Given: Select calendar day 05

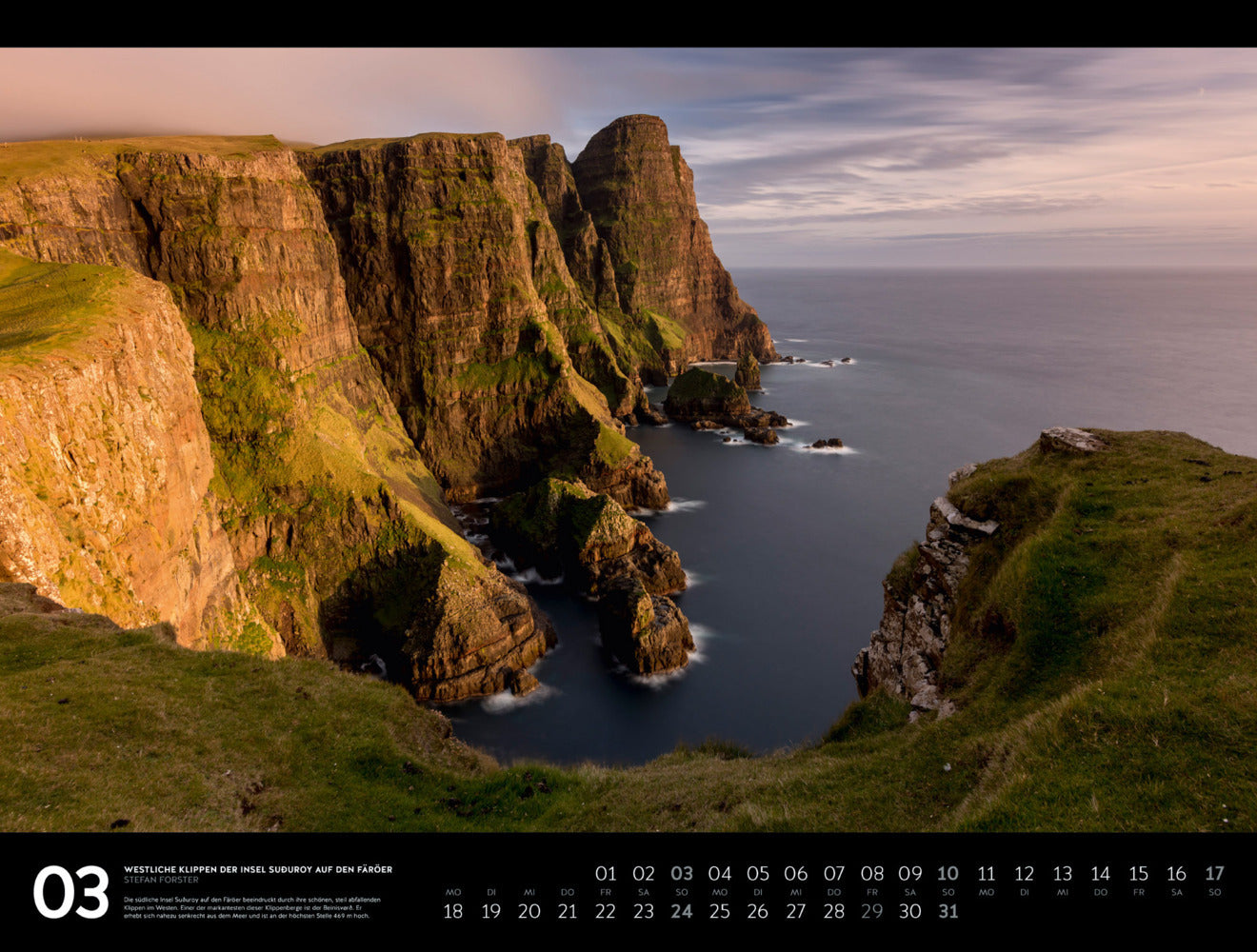Looking at the screenshot, I should (758, 873).
